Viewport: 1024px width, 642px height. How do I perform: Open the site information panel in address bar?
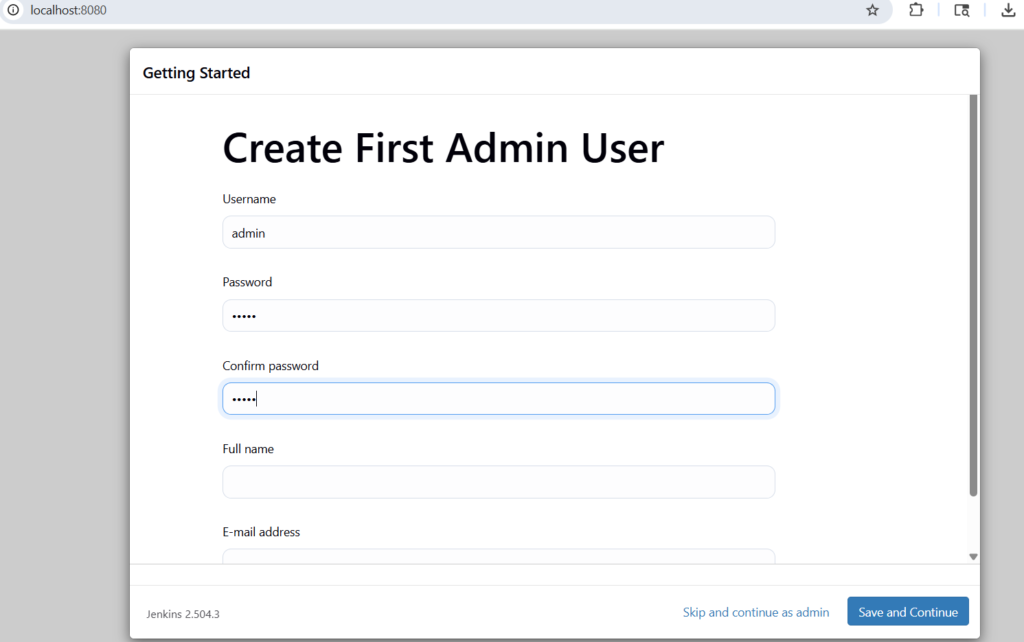tap(11, 11)
